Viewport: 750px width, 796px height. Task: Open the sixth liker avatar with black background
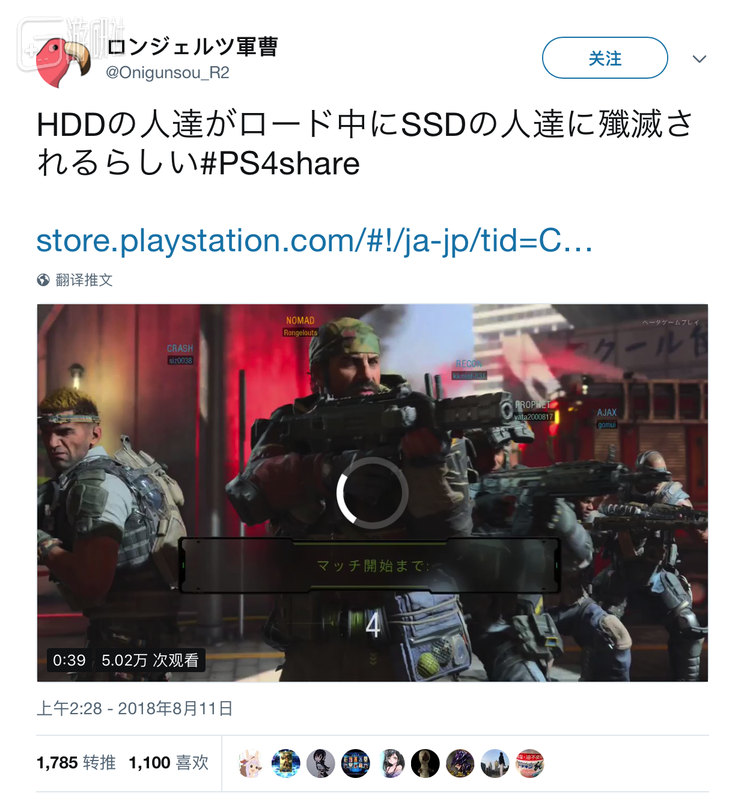click(425, 763)
